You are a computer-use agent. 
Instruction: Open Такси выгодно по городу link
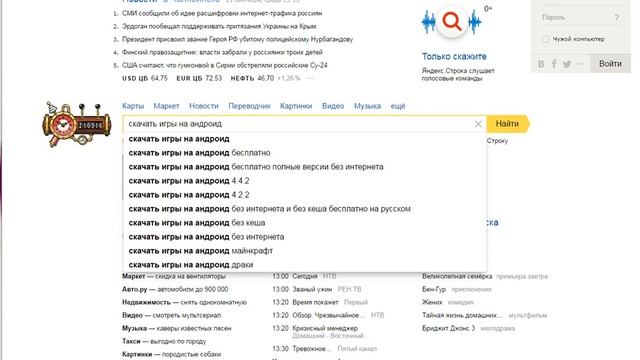pyautogui.click(x=164, y=341)
